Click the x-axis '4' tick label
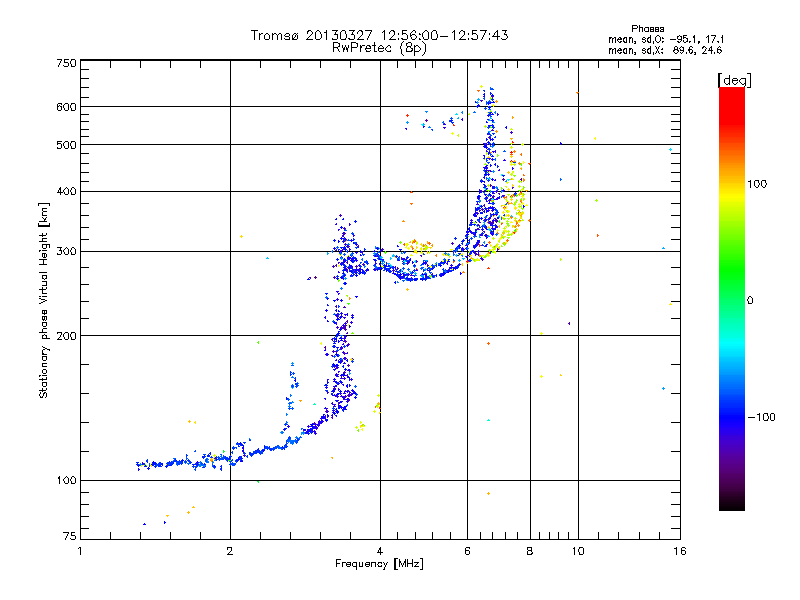800x600 pixels. click(x=380, y=551)
